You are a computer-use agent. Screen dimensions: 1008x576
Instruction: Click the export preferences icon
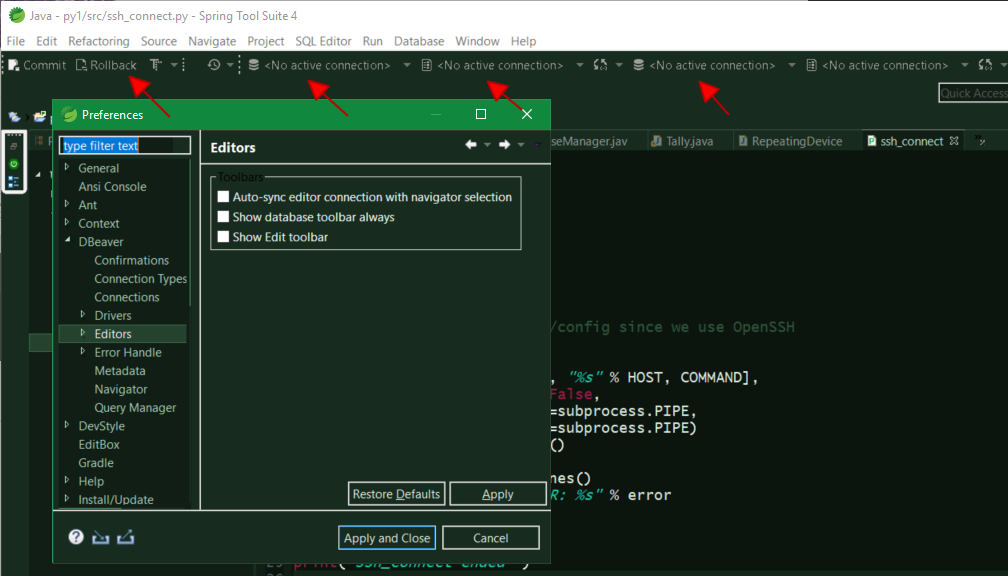tap(125, 537)
